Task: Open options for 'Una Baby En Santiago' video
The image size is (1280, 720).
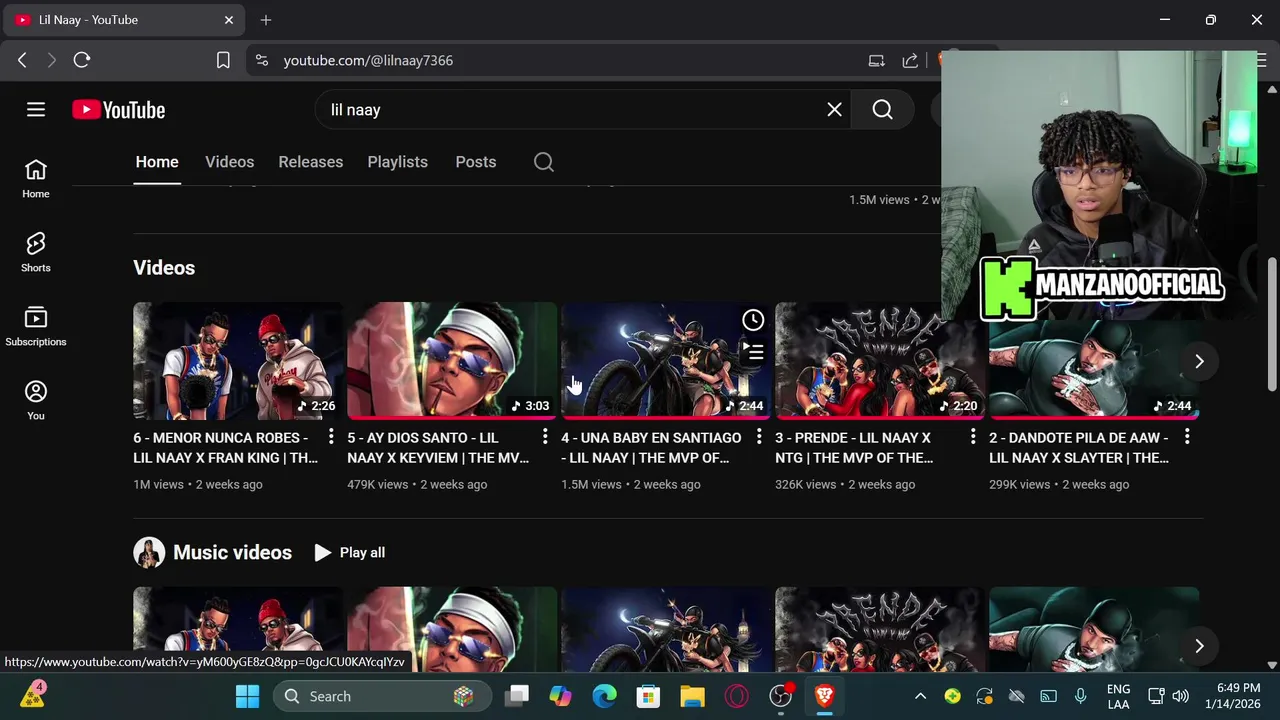Action: pos(758,437)
